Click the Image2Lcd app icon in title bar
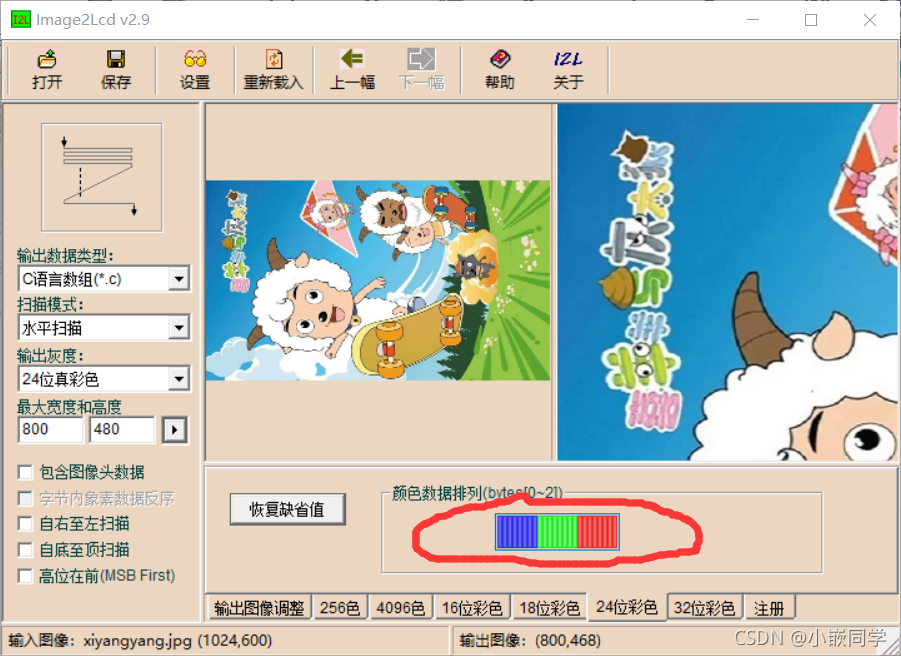The image size is (901, 656). [21, 20]
